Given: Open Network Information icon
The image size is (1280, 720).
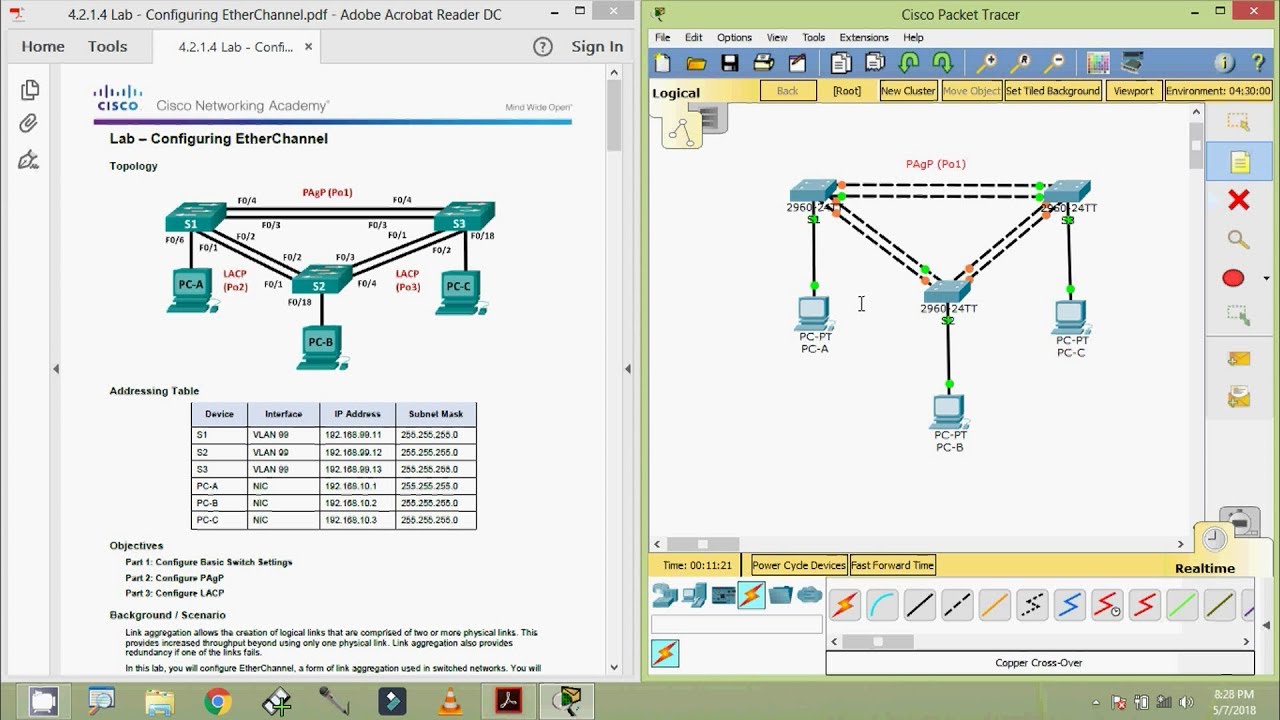Looking at the screenshot, I should [1225, 63].
